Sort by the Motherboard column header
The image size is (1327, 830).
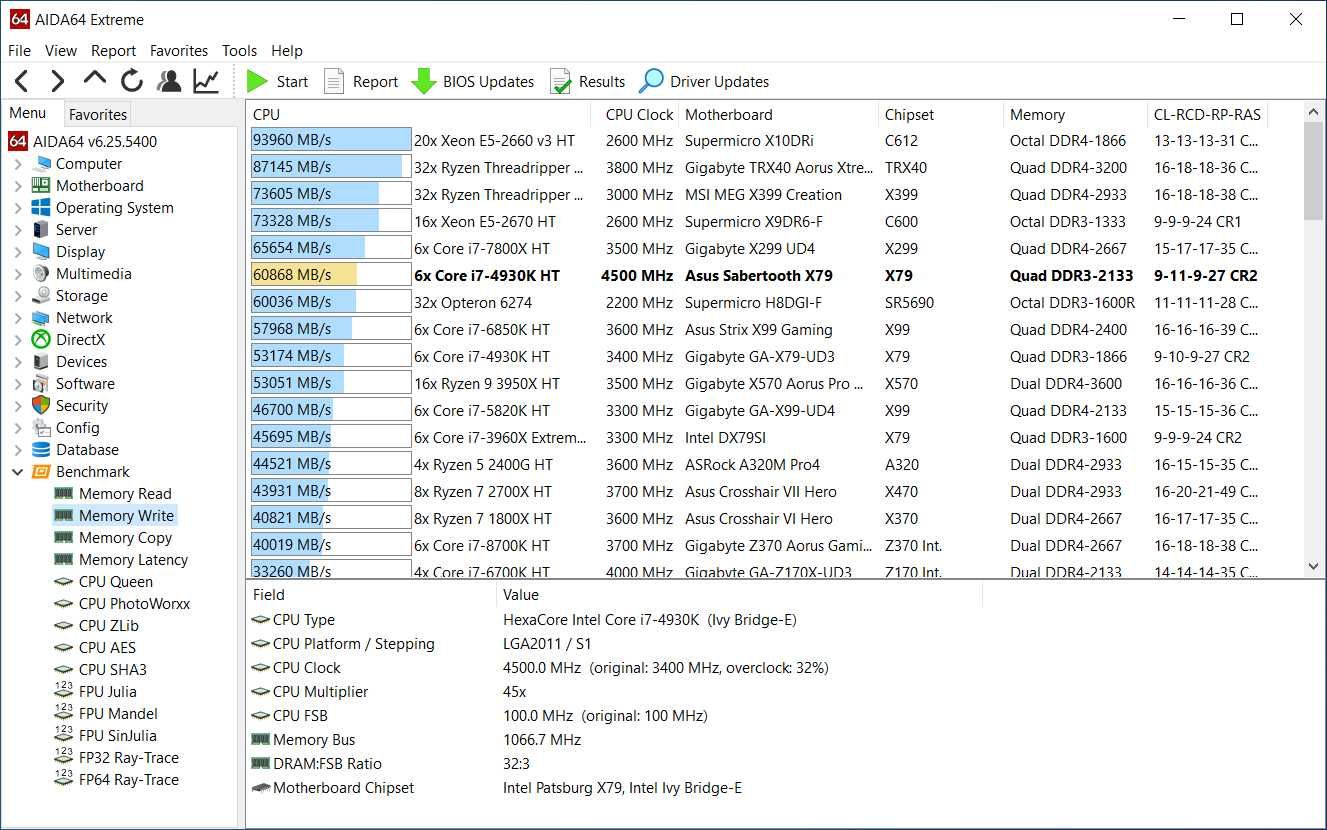[x=778, y=115]
